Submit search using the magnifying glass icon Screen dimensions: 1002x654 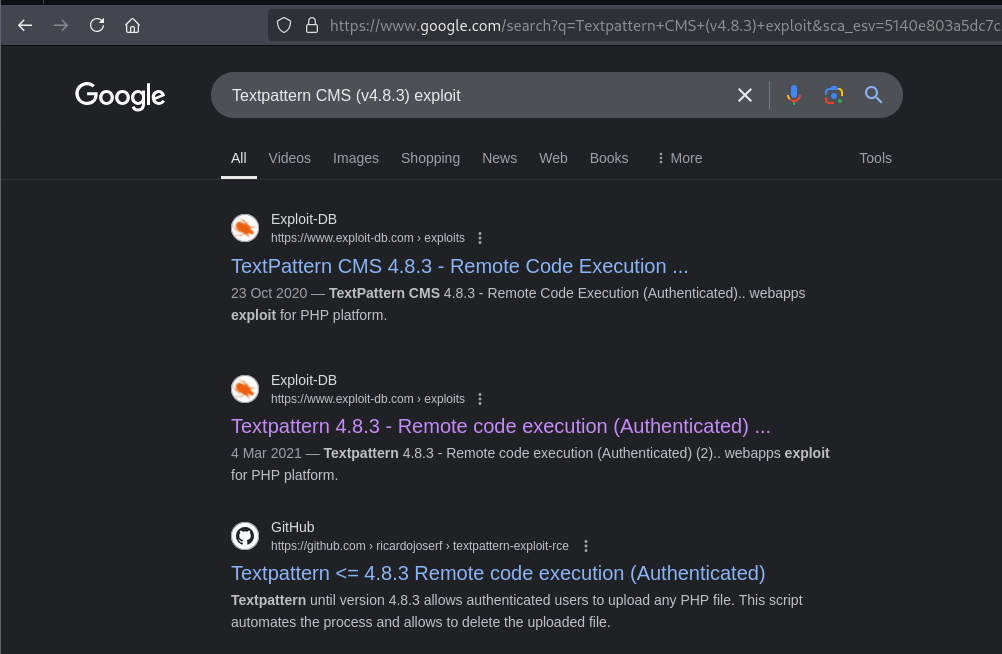pyautogui.click(x=873, y=95)
